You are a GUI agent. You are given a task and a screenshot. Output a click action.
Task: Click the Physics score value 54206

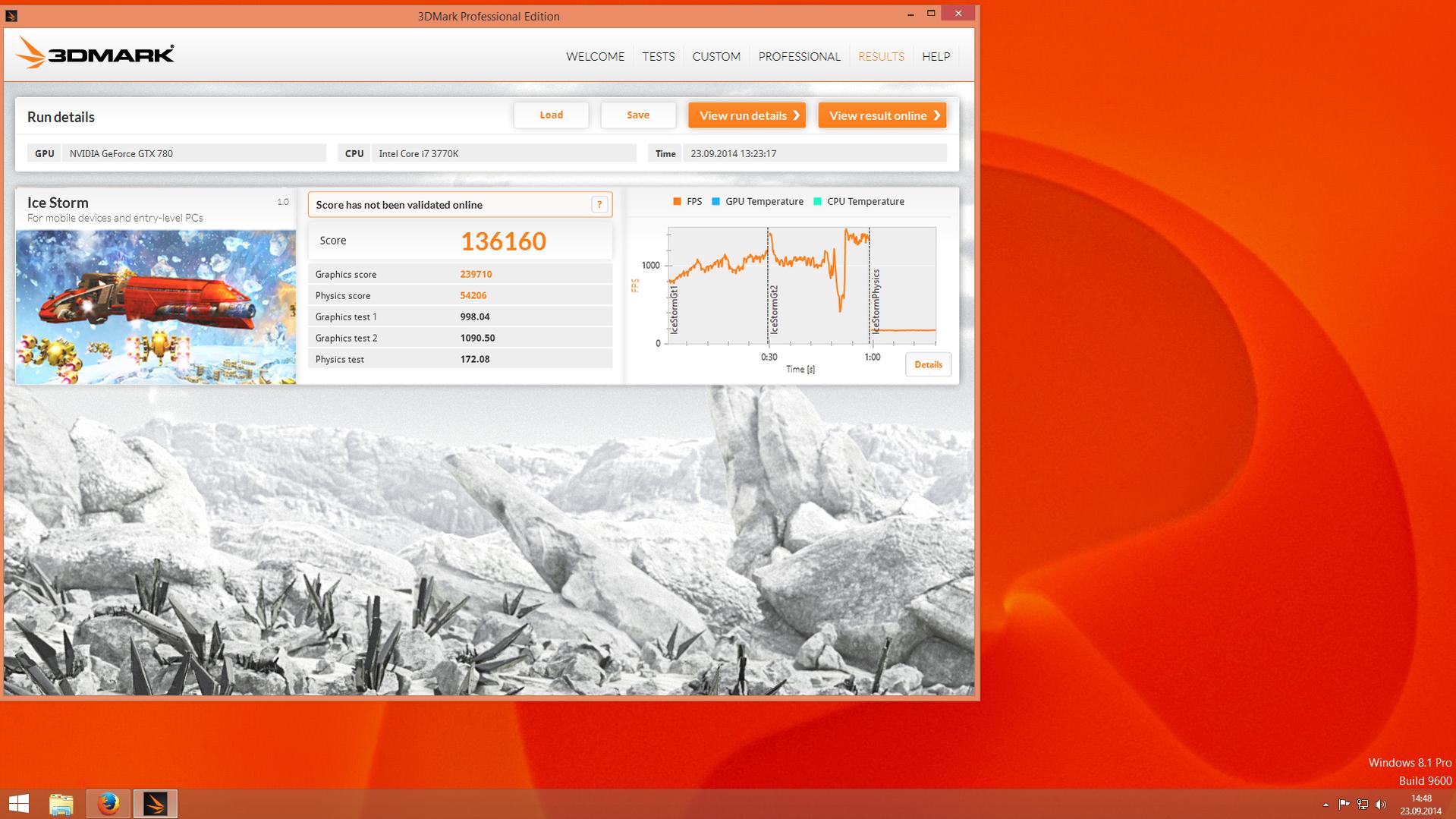(x=473, y=295)
